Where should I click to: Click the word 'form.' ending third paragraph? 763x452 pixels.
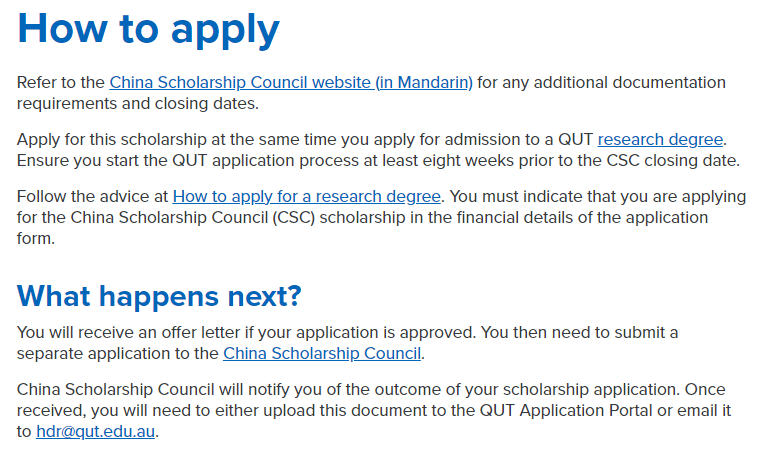36,238
